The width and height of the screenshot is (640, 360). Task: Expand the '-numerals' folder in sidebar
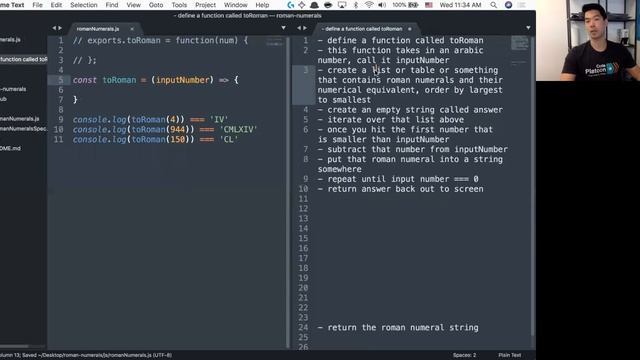coord(13,89)
